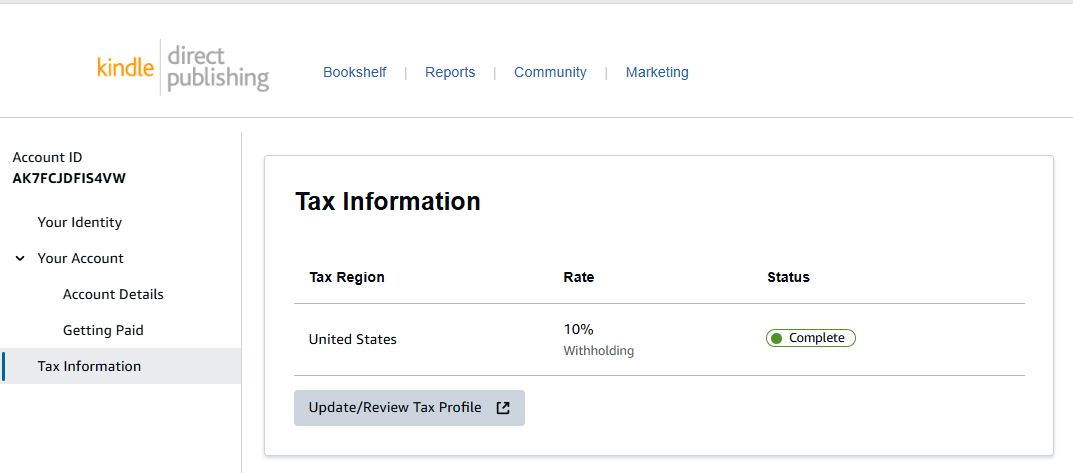Screen dimensions: 1073x473
Task: Click the Tax Region column header
Action: tap(346, 277)
